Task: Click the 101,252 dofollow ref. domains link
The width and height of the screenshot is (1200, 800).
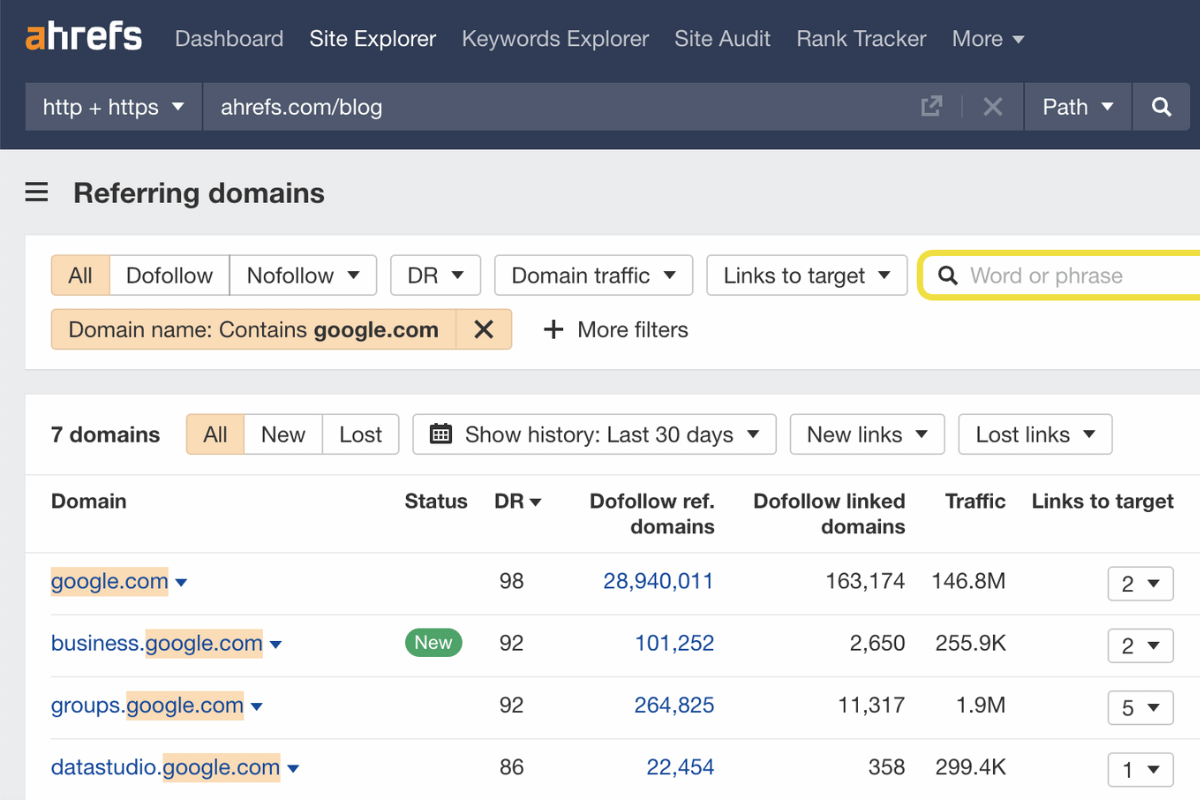Action: click(x=674, y=643)
